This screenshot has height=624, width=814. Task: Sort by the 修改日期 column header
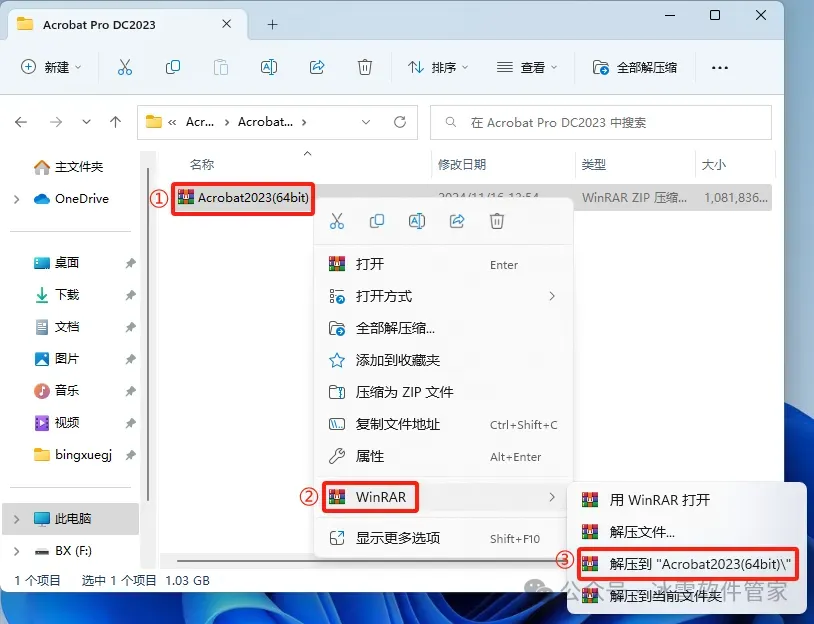pyautogui.click(x=462, y=165)
